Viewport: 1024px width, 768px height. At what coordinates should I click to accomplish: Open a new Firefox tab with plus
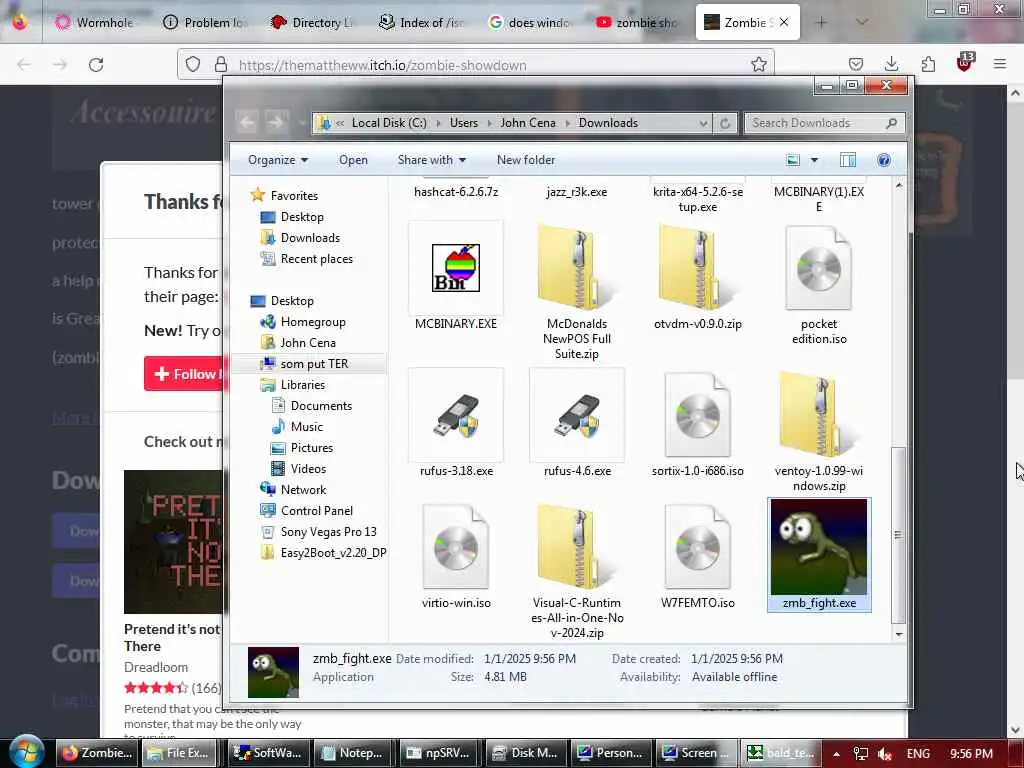pos(822,22)
